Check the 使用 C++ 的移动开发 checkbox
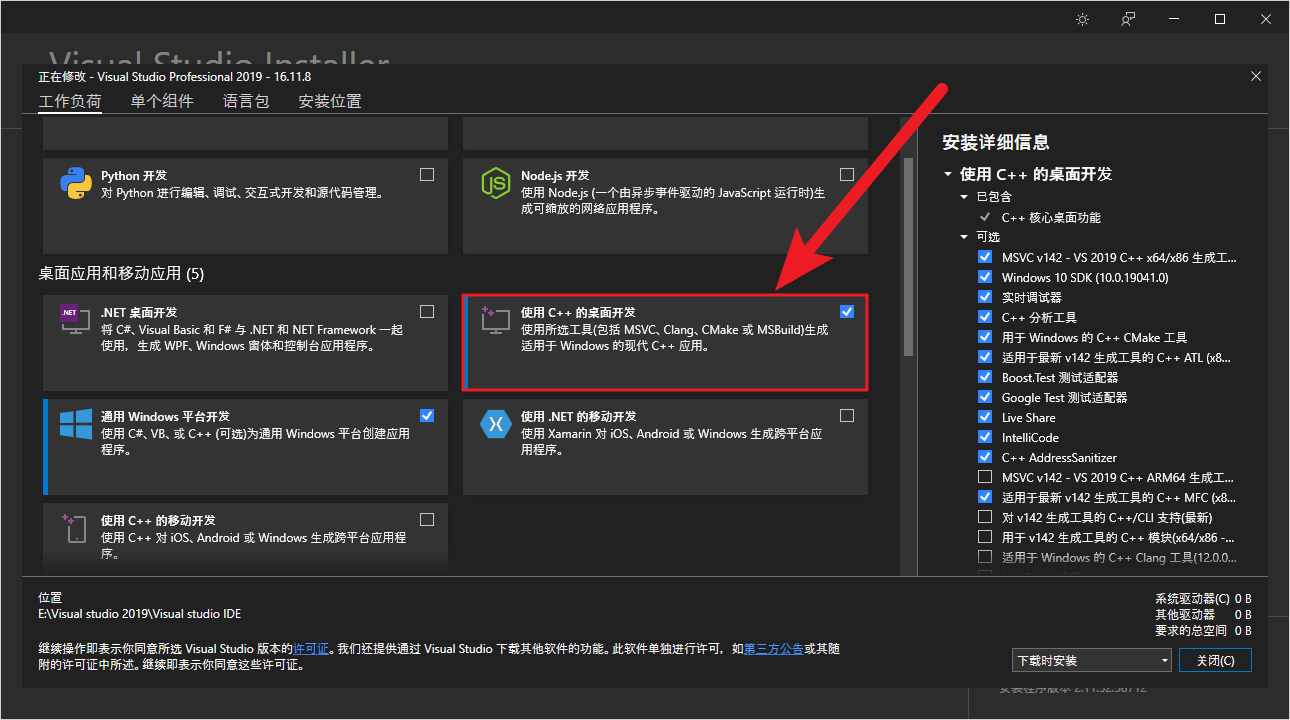 pyautogui.click(x=427, y=519)
